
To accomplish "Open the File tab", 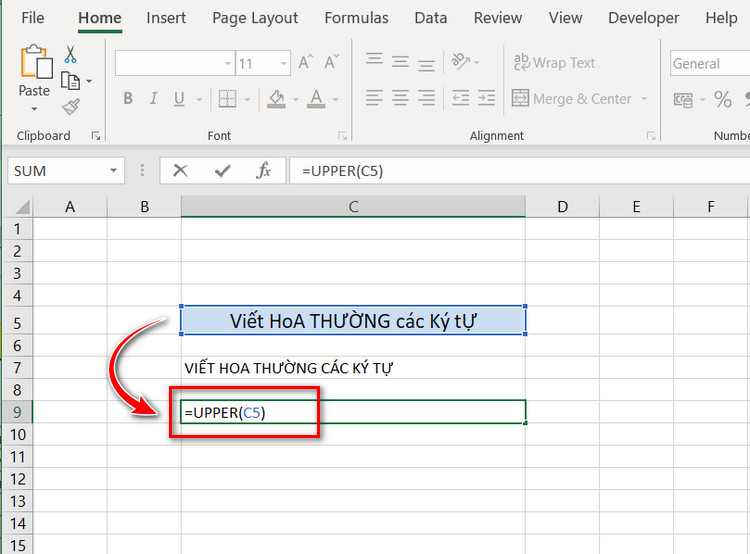I will point(33,18).
